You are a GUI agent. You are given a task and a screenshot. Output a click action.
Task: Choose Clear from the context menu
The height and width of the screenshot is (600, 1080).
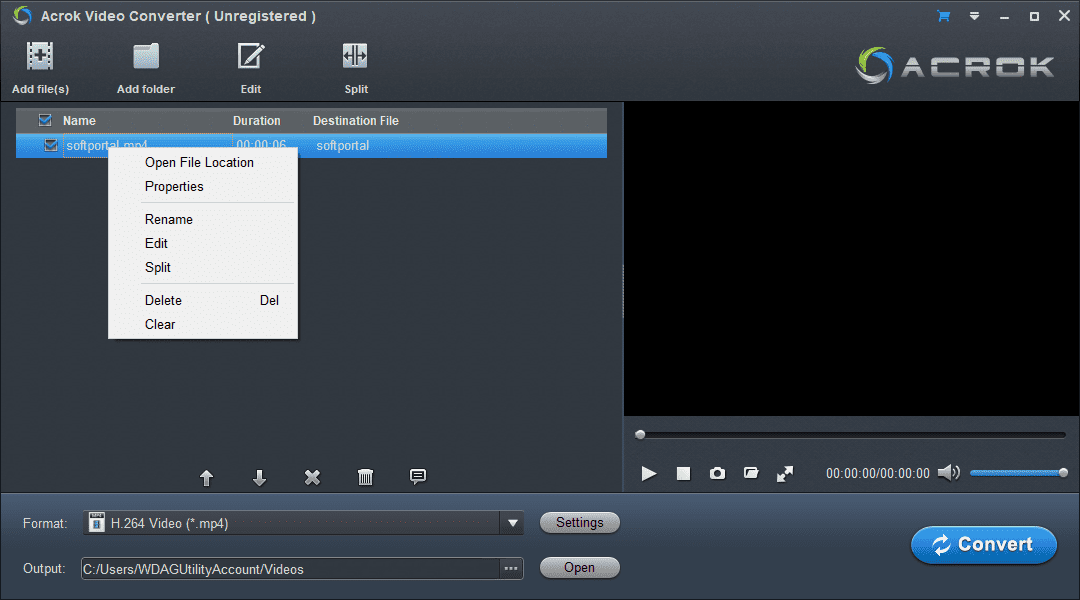pos(160,324)
